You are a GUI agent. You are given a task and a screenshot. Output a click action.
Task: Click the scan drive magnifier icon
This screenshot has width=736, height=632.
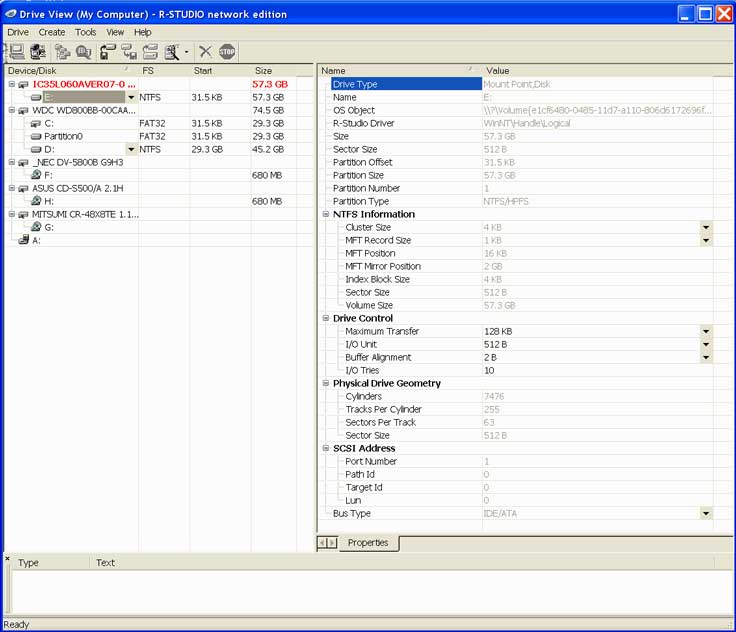coord(84,52)
